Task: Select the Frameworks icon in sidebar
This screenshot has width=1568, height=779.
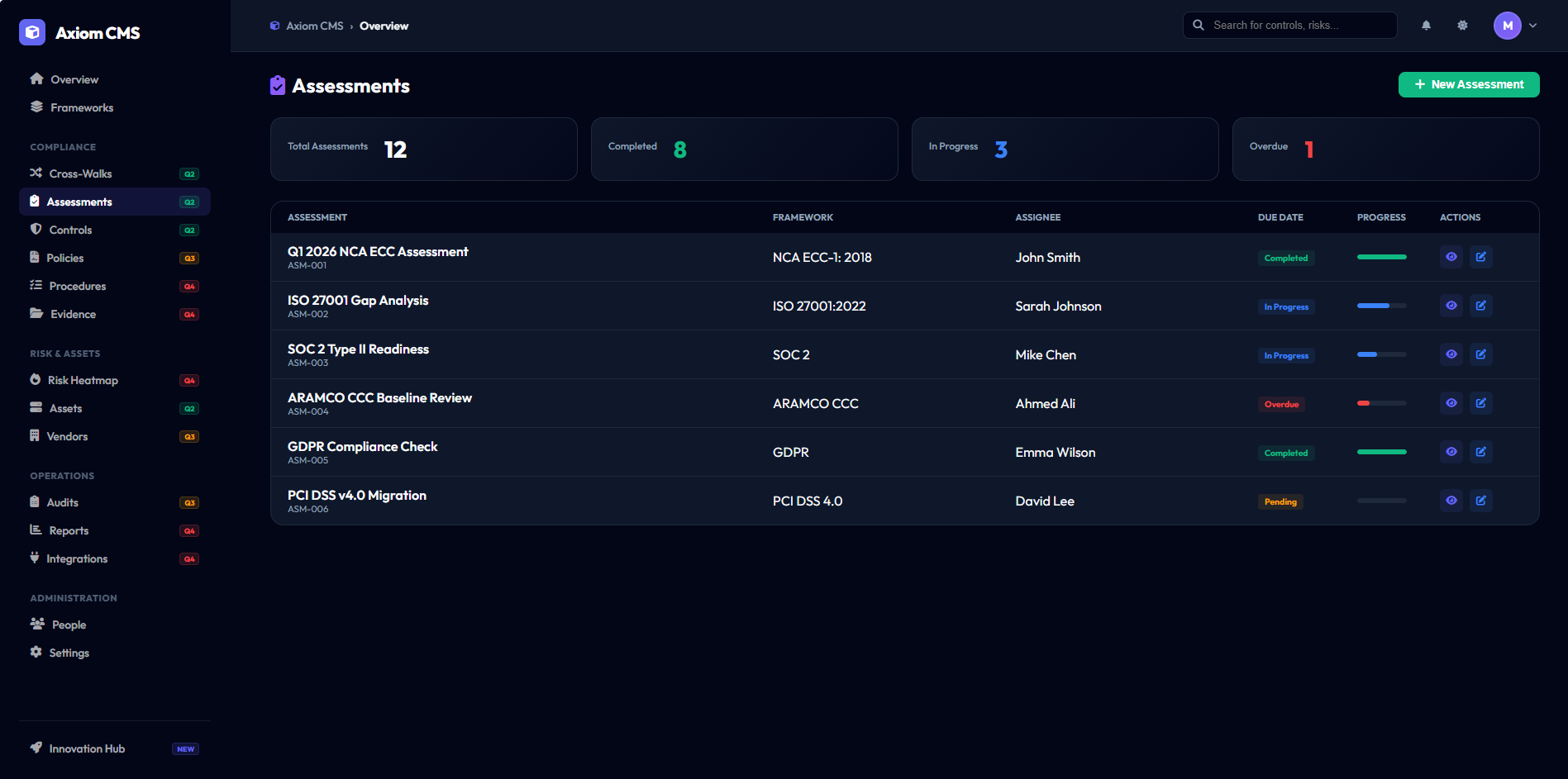Action: (36, 107)
